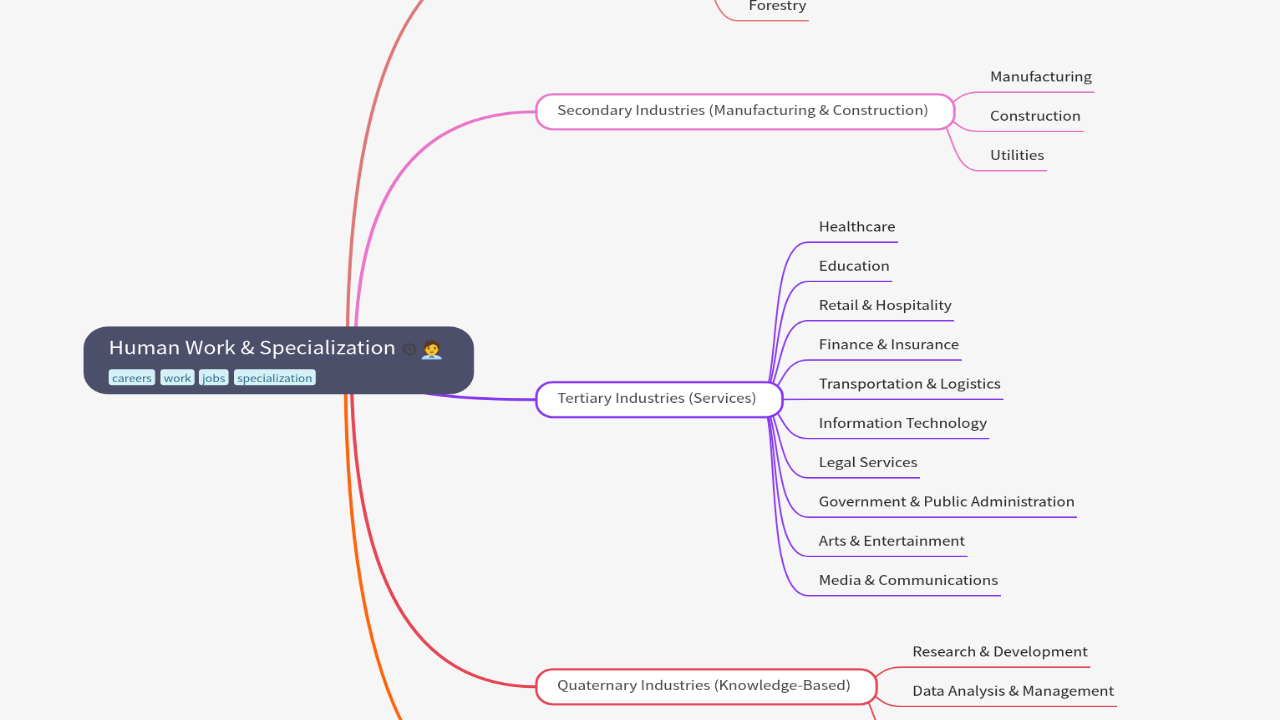The width and height of the screenshot is (1280, 720).
Task: Select the Tertiary Industries (Services) node
Action: 657,399
